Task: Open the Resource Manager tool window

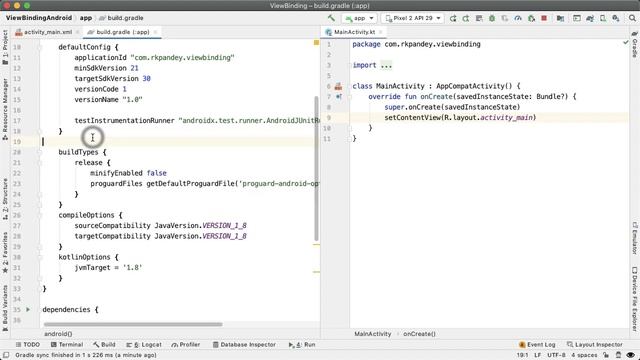Action: 5,109
